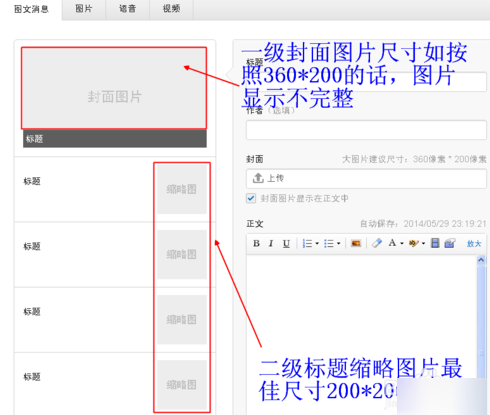The image size is (490, 415).
Task: Toggle 封面图片显示在正文中 checkbox
Action: [x=251, y=198]
